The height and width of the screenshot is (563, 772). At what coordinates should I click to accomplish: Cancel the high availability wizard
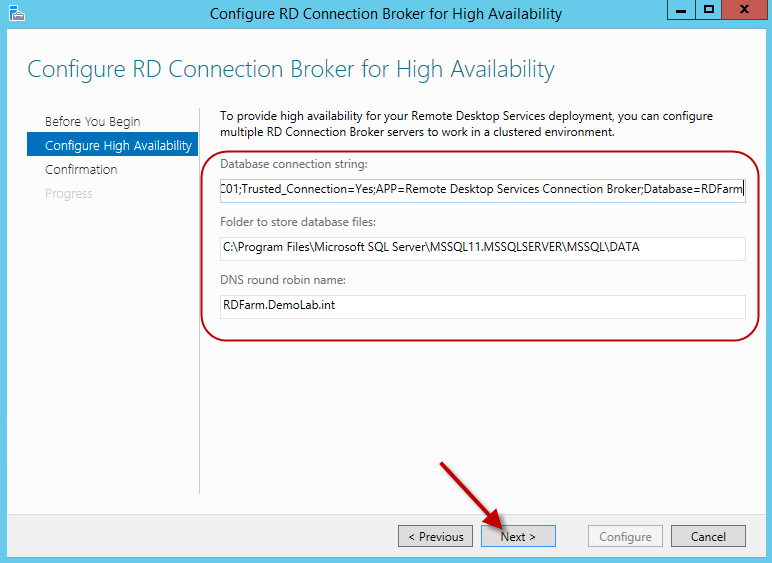708,536
